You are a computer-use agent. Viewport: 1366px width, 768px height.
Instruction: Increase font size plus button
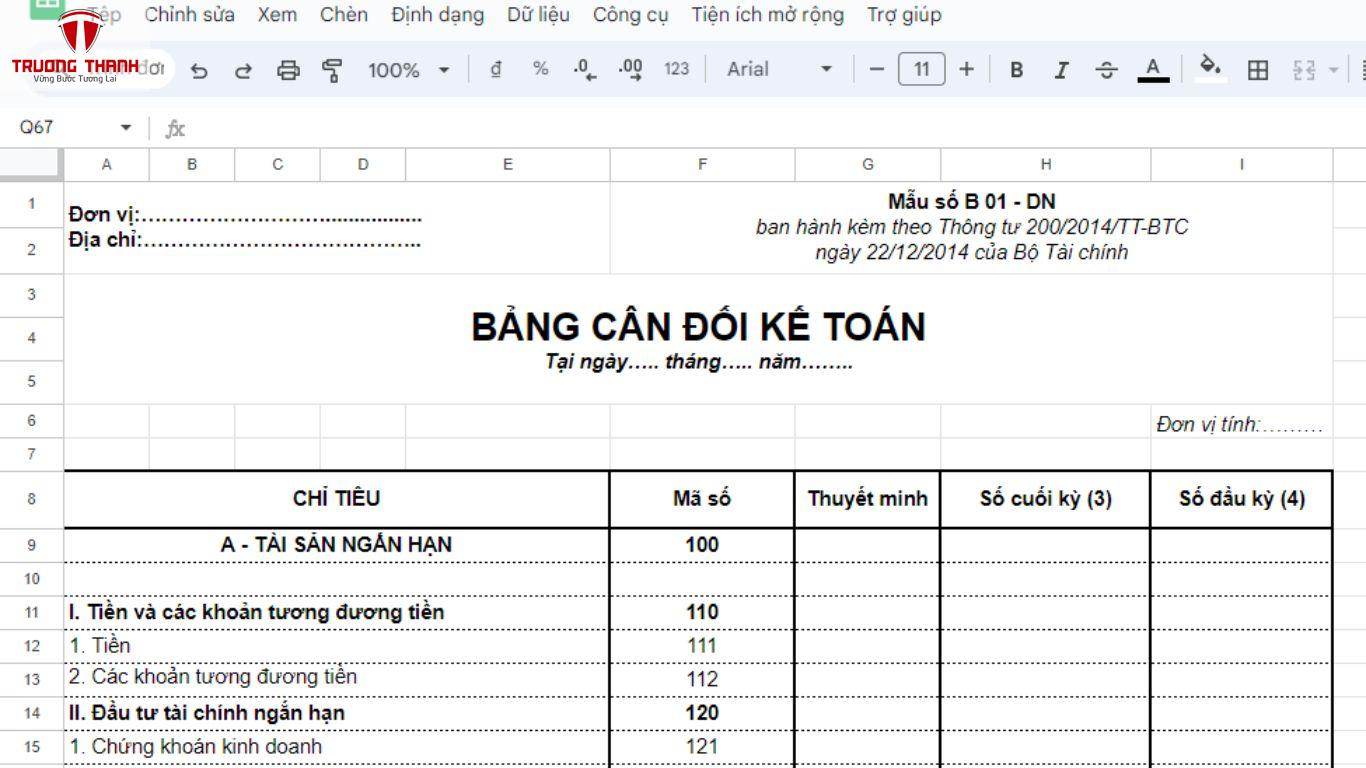[966, 69]
